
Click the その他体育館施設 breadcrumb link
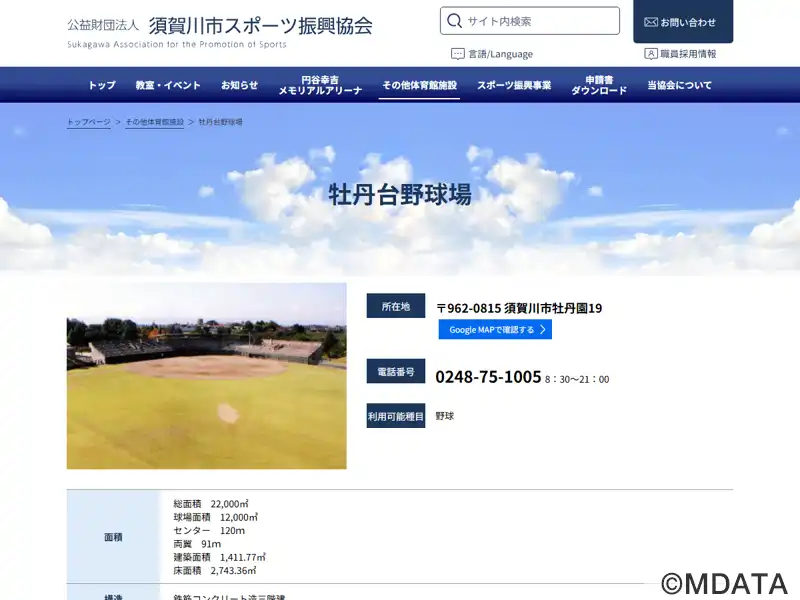point(155,122)
